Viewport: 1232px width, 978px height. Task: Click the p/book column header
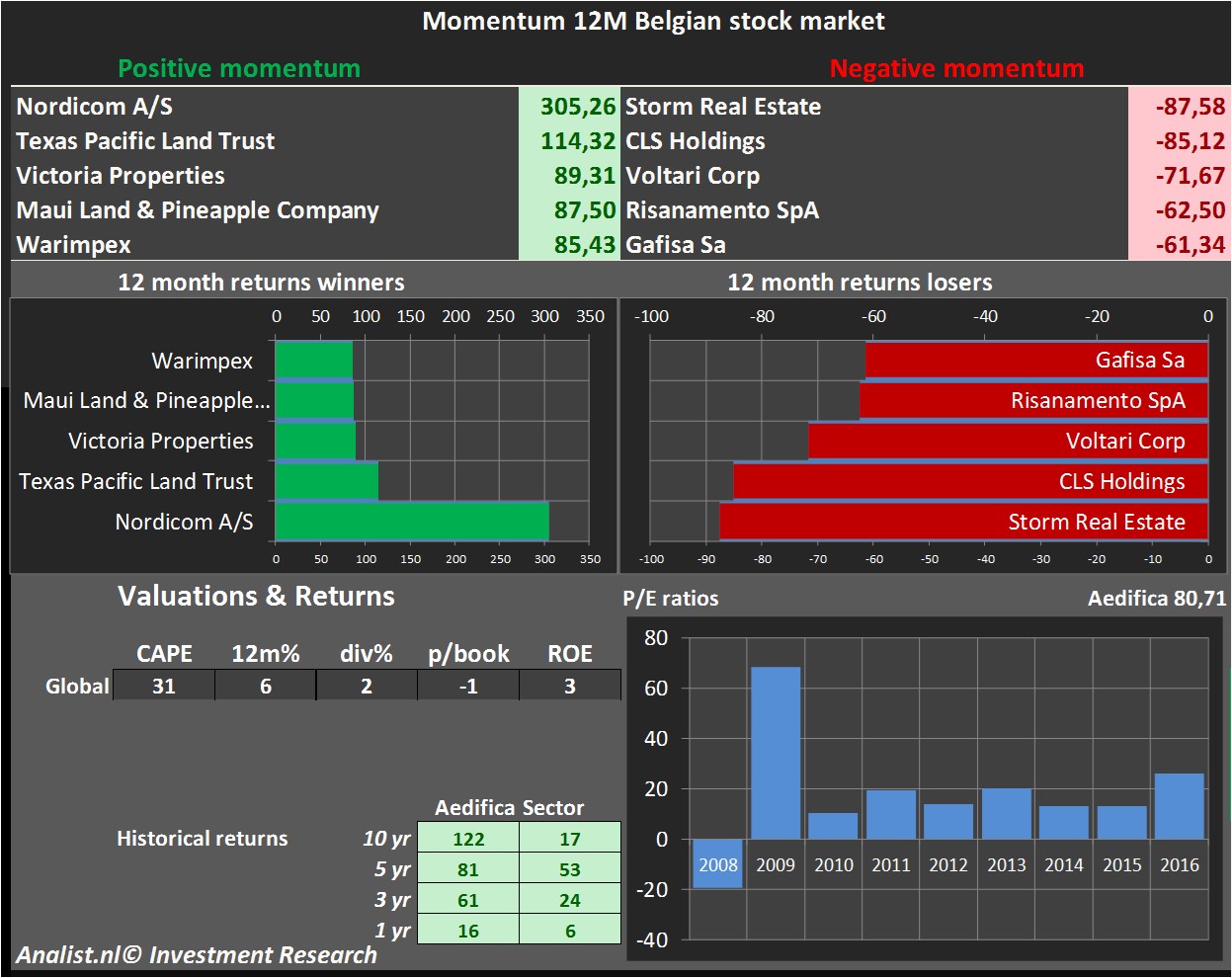468,654
